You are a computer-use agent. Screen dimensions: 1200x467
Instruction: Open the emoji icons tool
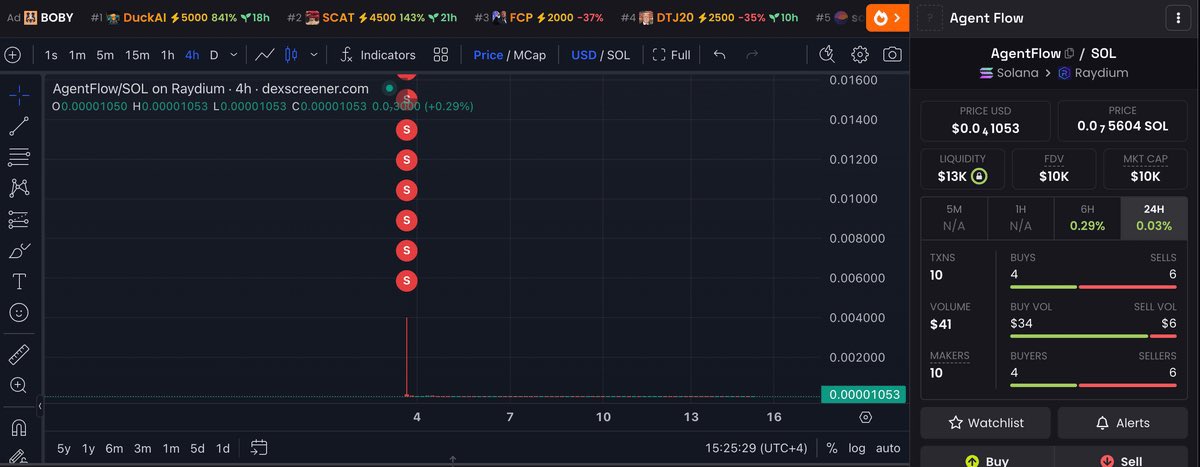pyautogui.click(x=18, y=313)
